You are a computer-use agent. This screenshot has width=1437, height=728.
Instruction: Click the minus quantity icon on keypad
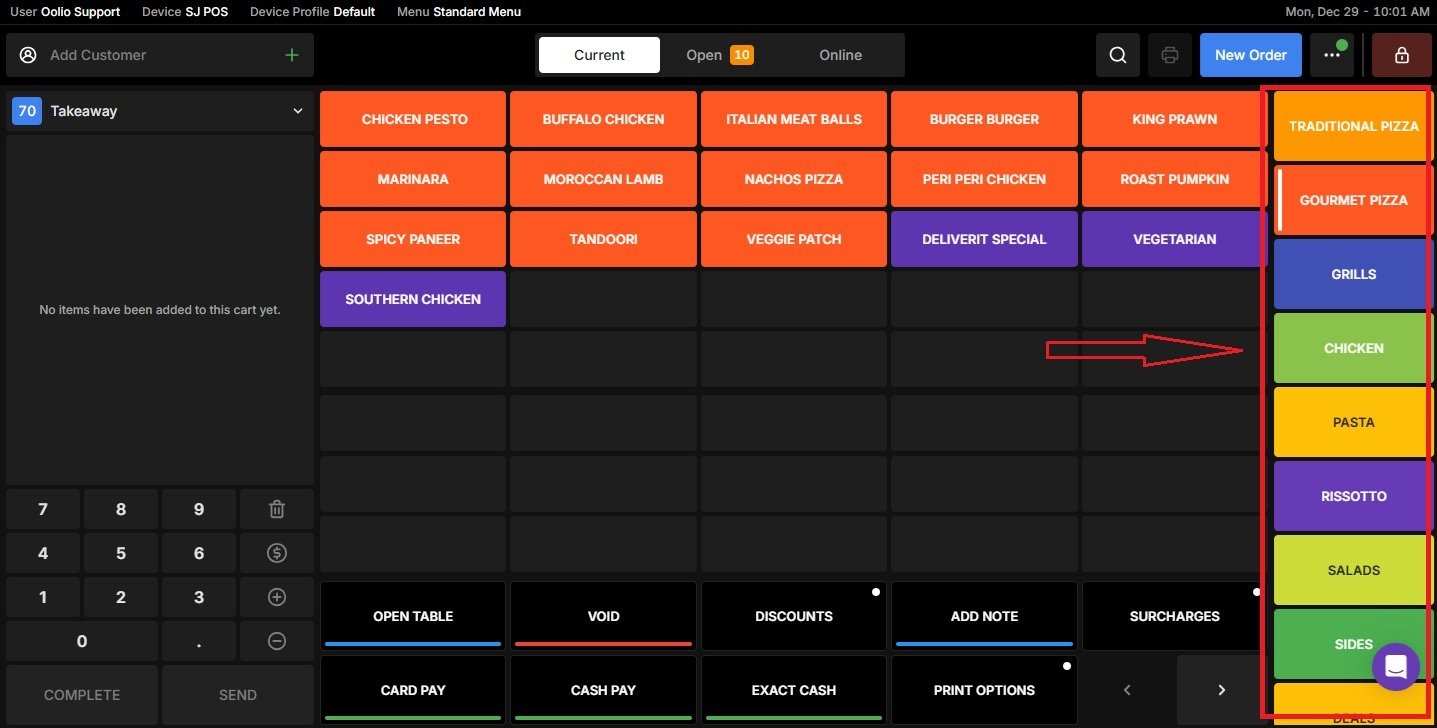276,641
